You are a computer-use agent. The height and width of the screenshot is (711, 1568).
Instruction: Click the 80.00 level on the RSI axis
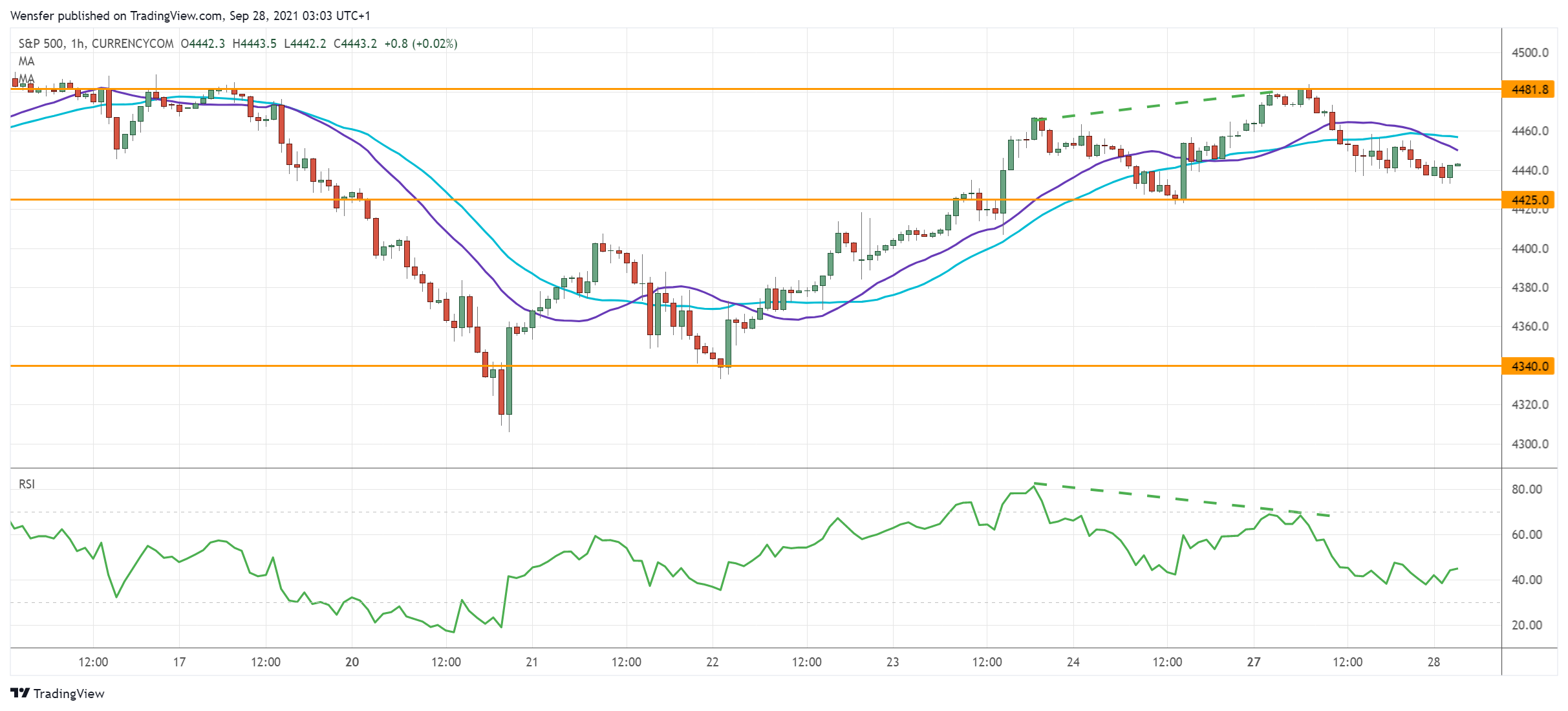tap(1526, 489)
